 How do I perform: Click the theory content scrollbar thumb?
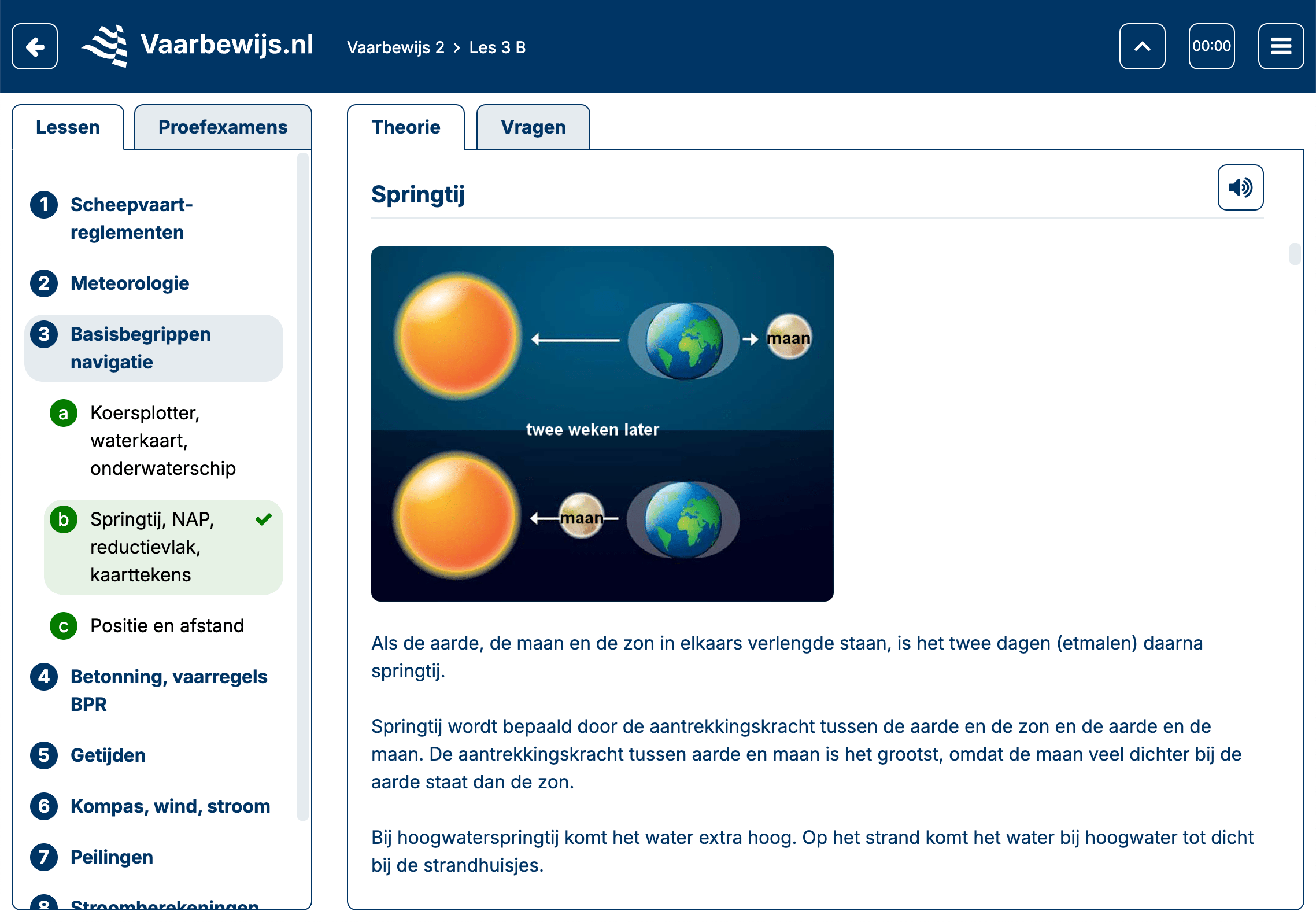click(x=1295, y=254)
